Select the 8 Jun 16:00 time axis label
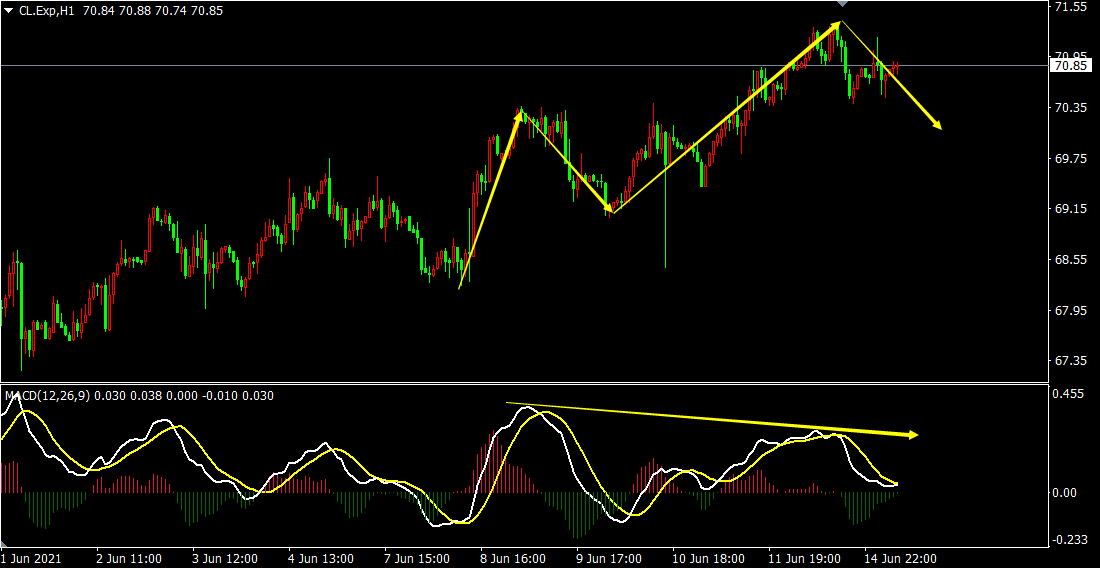This screenshot has height=568, width=1100. pos(511,558)
